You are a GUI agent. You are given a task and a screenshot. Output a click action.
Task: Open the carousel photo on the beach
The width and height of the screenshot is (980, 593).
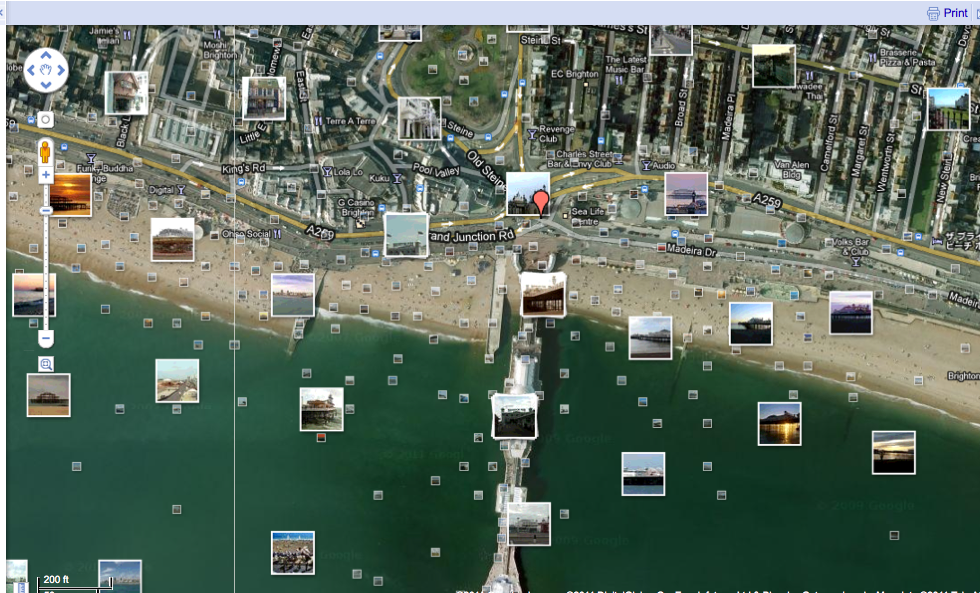(172, 239)
